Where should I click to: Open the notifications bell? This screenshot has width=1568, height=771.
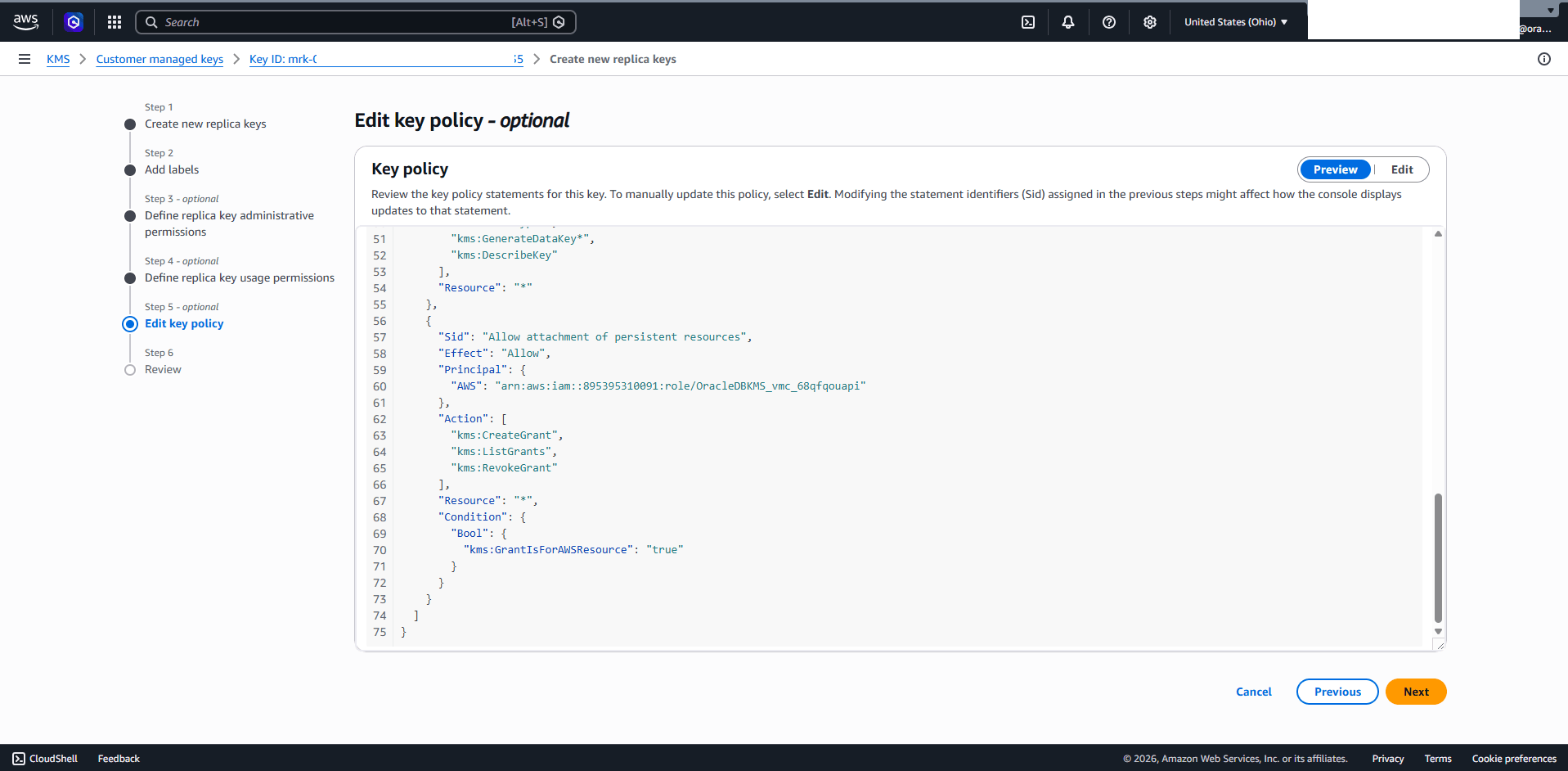pos(1067,22)
